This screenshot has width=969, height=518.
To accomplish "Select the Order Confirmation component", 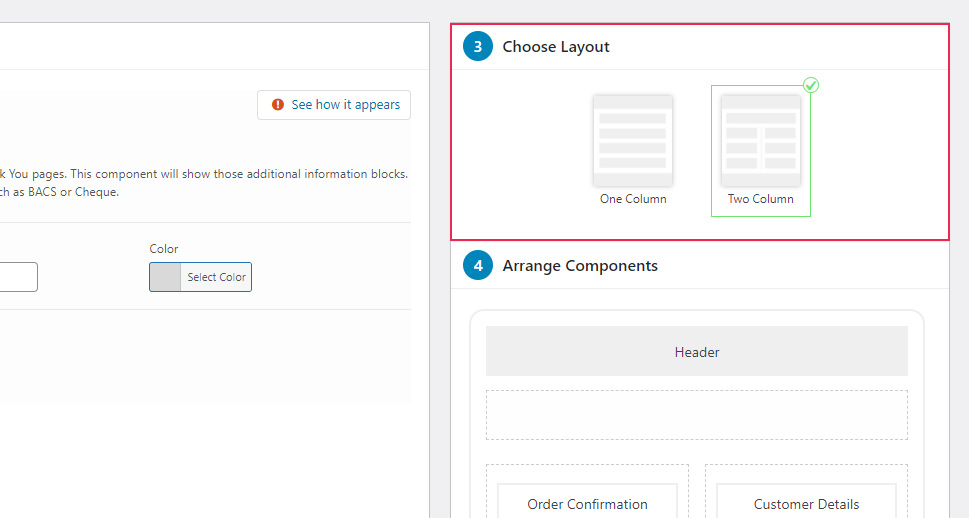I will [588, 504].
